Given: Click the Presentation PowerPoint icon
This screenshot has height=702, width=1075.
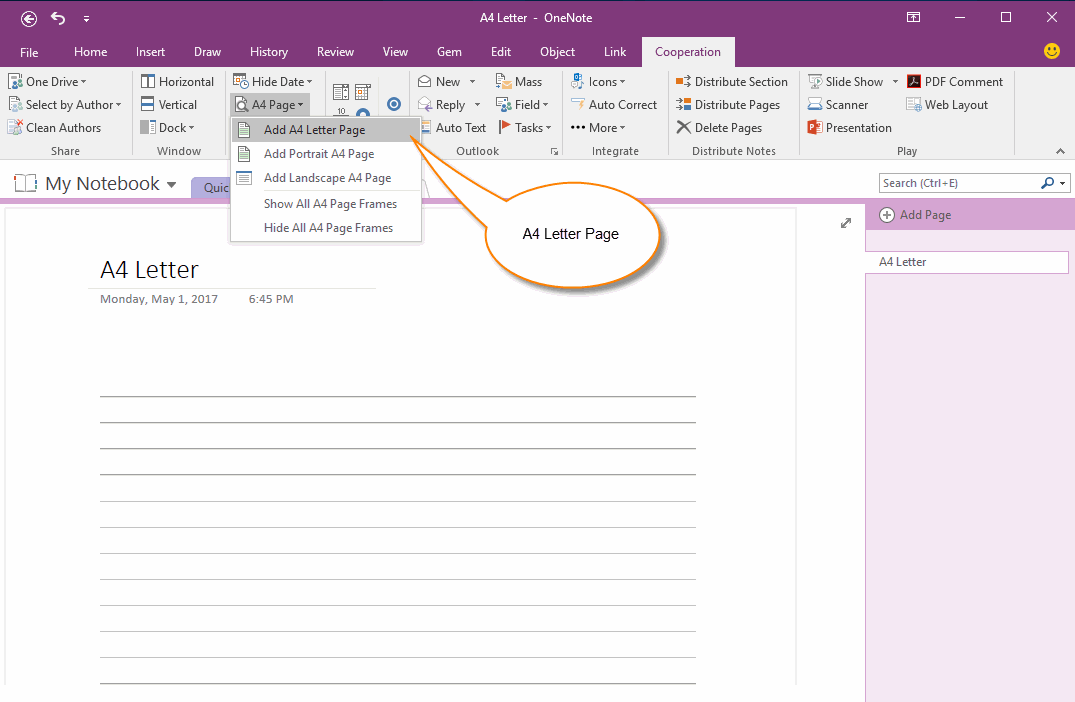Looking at the screenshot, I should click(814, 128).
